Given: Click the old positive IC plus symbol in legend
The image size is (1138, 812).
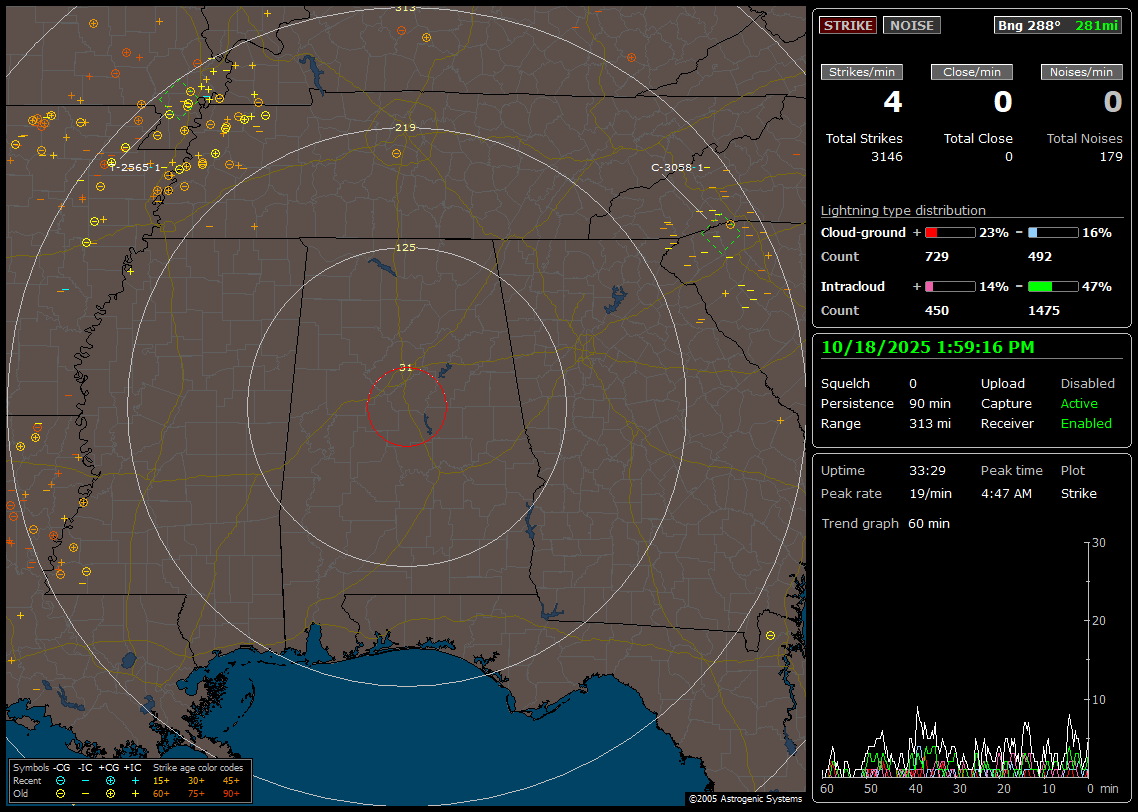Looking at the screenshot, I should (135, 793).
